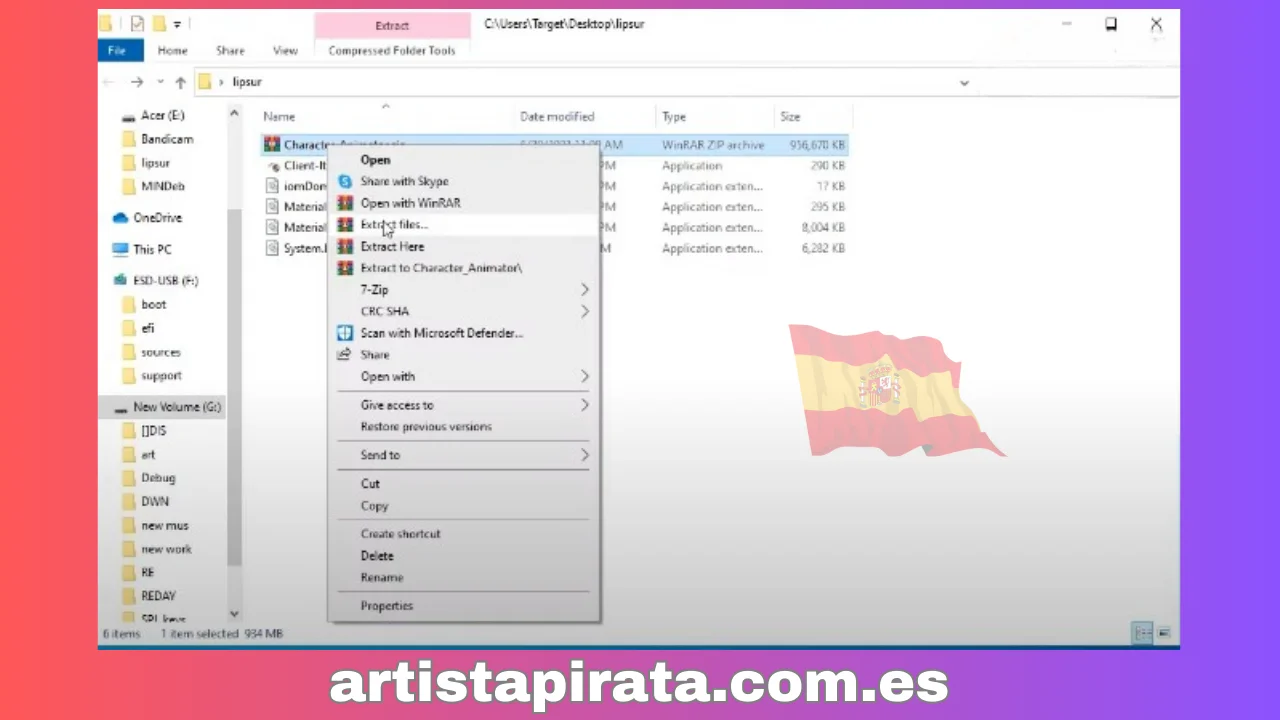Click the MINDeb folder icon

pos(128,186)
